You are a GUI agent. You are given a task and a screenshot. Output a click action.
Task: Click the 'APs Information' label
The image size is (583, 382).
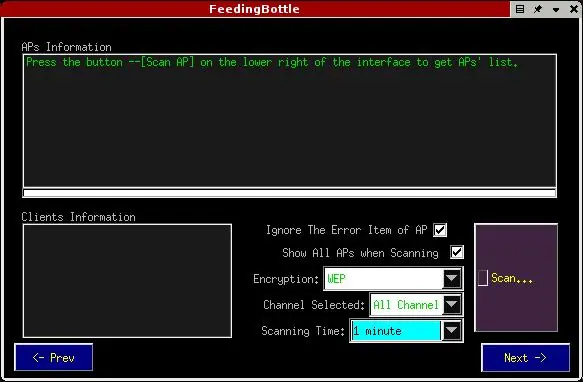coord(67,47)
